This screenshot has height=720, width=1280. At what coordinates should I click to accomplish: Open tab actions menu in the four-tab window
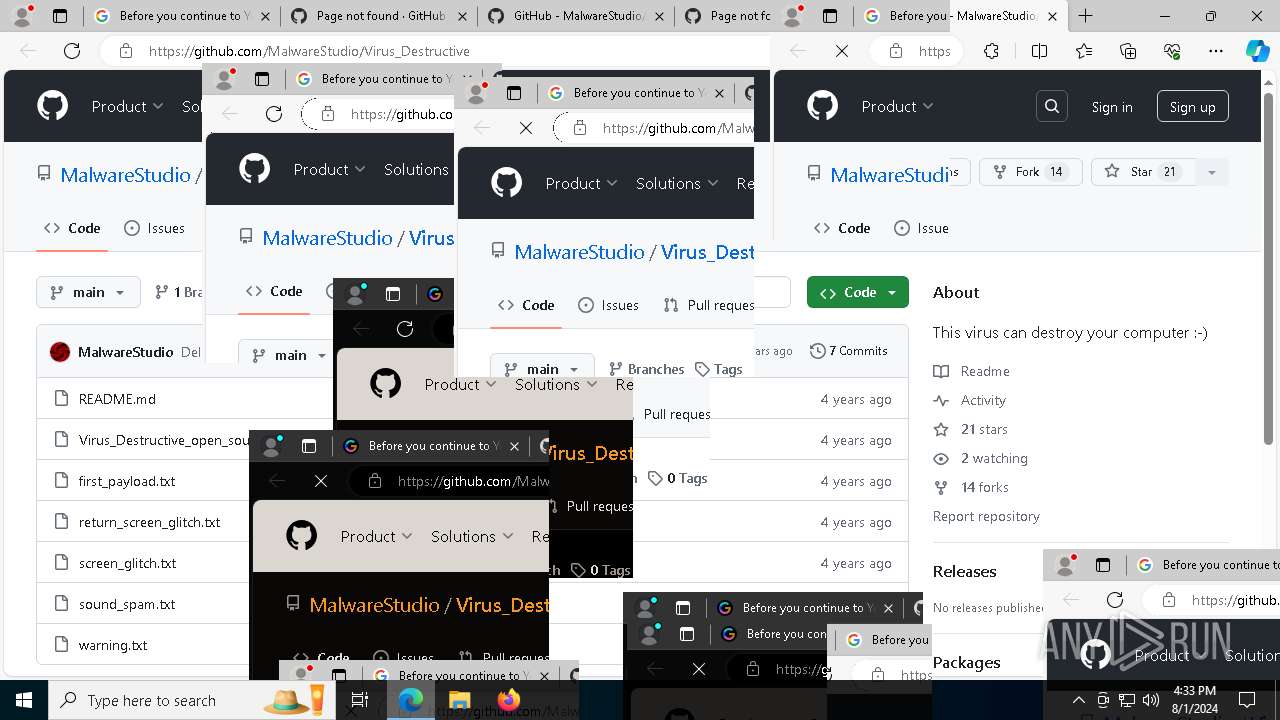[60, 16]
